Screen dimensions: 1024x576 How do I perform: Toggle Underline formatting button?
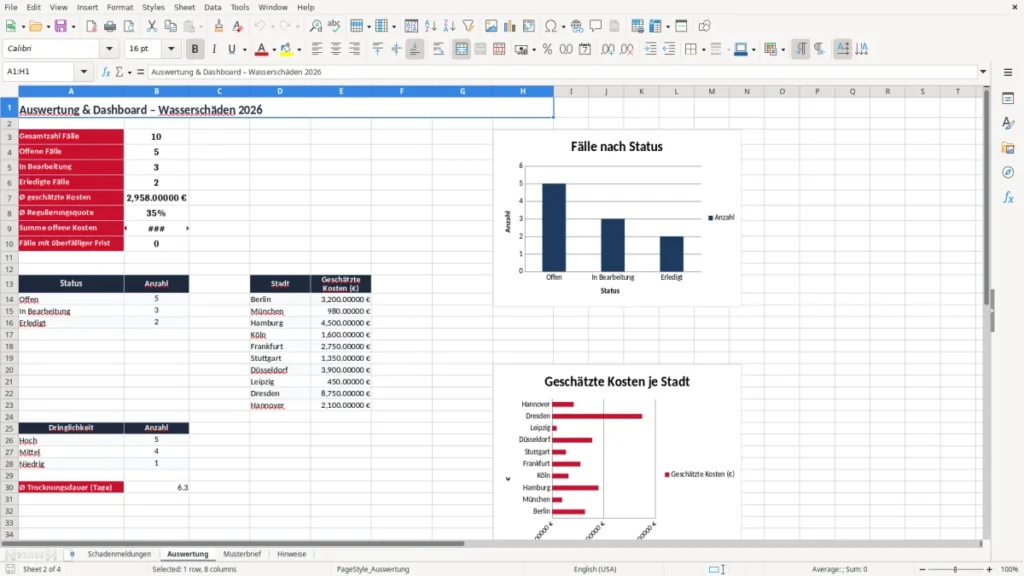232,49
